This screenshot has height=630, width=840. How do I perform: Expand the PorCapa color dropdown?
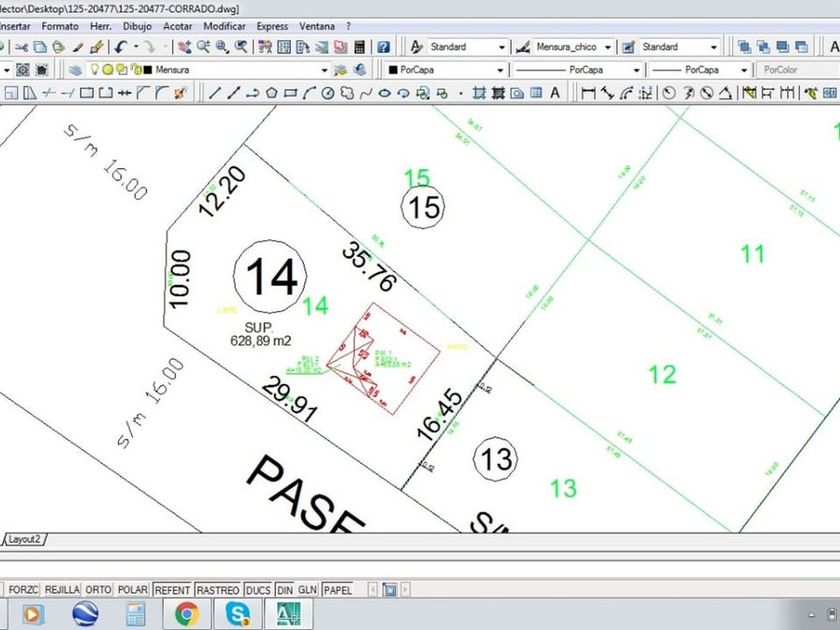click(x=500, y=70)
